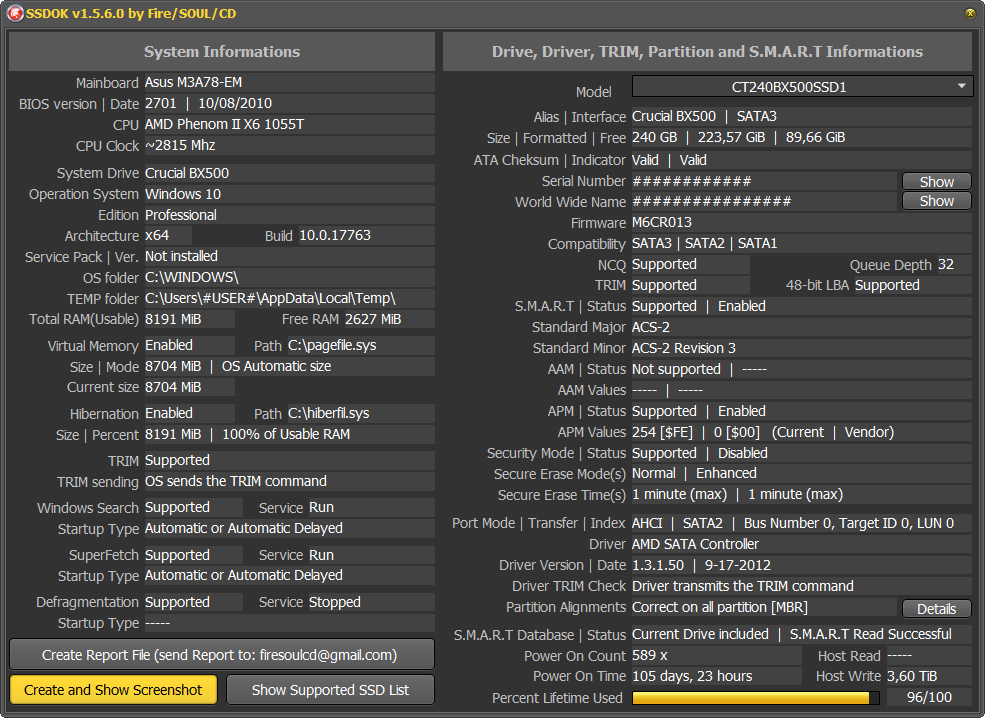Select TEMP folder path value

pyautogui.click(x=290, y=298)
